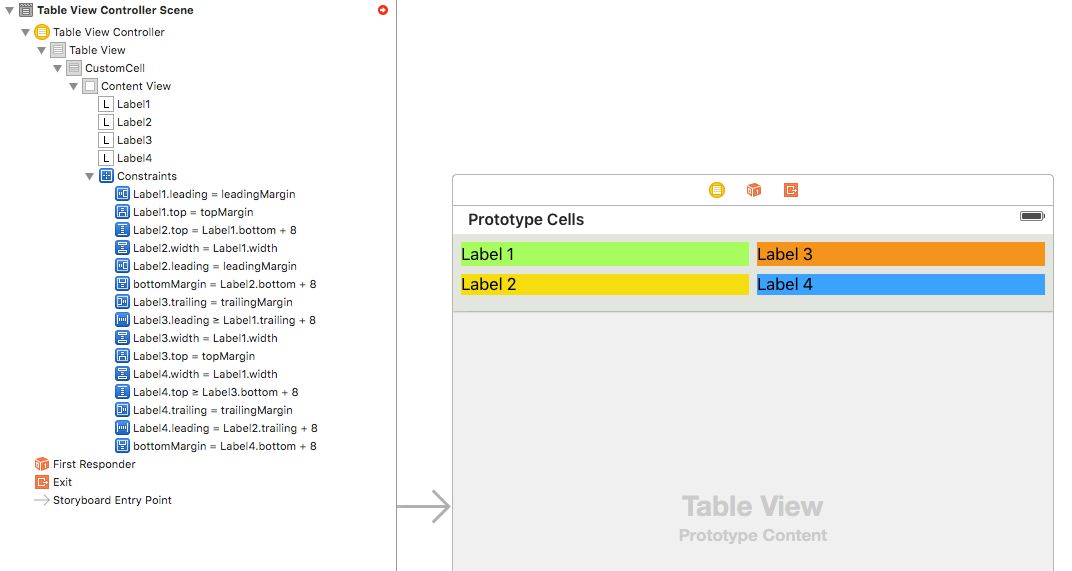Click the battery icon in prototype status bar
This screenshot has width=1072, height=571.
[x=1032, y=216]
